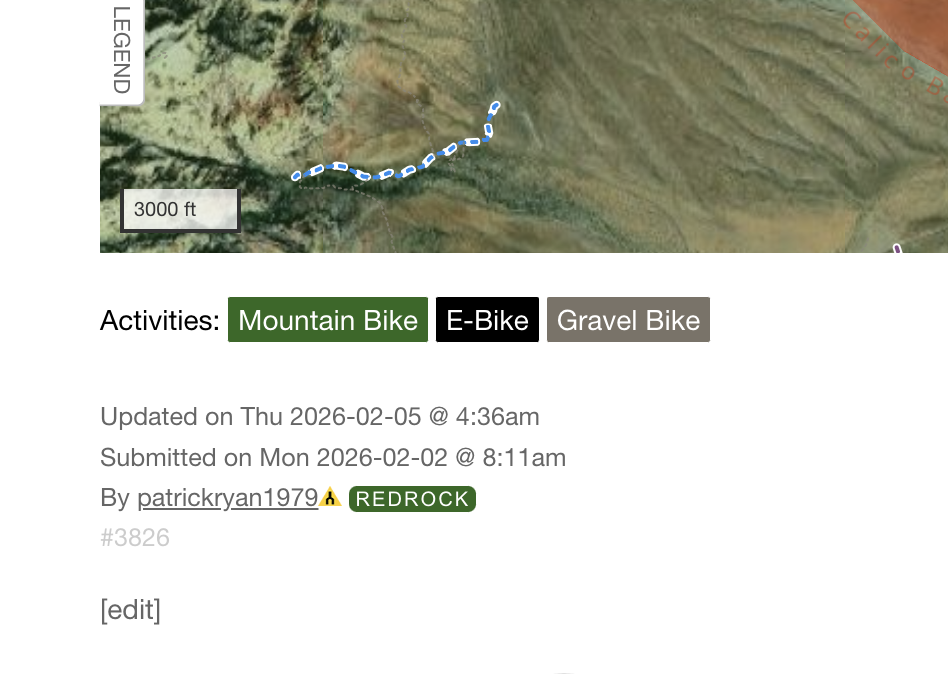The width and height of the screenshot is (948, 674).
Task: Click the REDROCK badge
Action: pos(412,498)
